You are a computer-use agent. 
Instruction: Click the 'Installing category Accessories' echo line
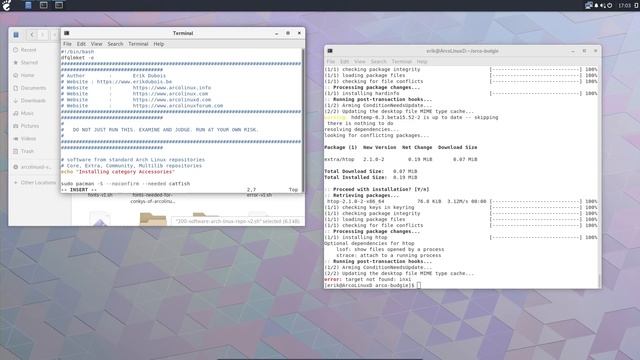[118, 171]
